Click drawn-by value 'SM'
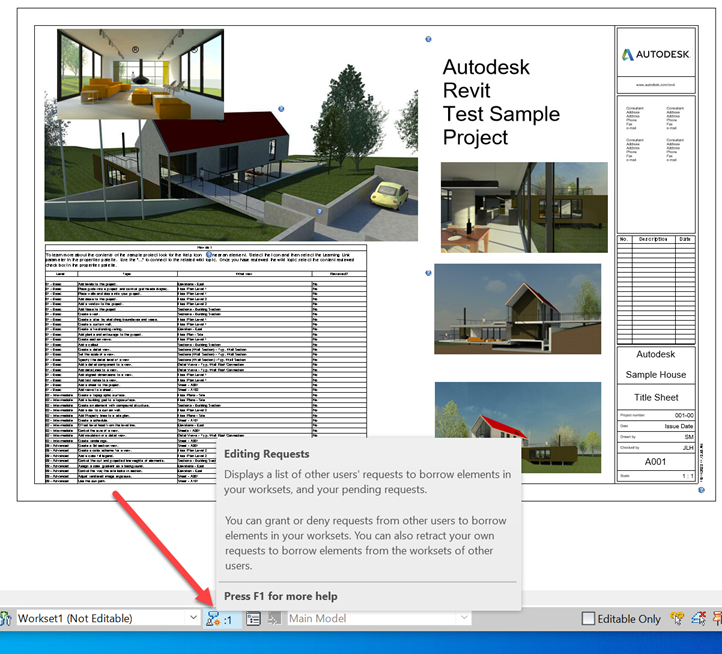This screenshot has height=654, width=722. [689, 437]
